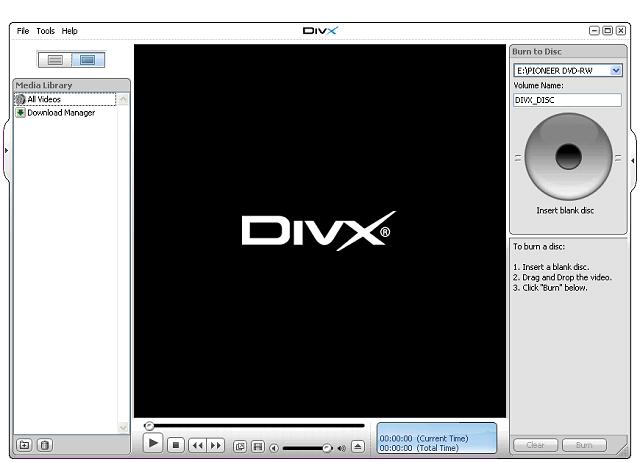Image resolution: width=640 pixels, height=462 pixels.
Task: Click the right eject handle beside disc
Action: [619, 158]
